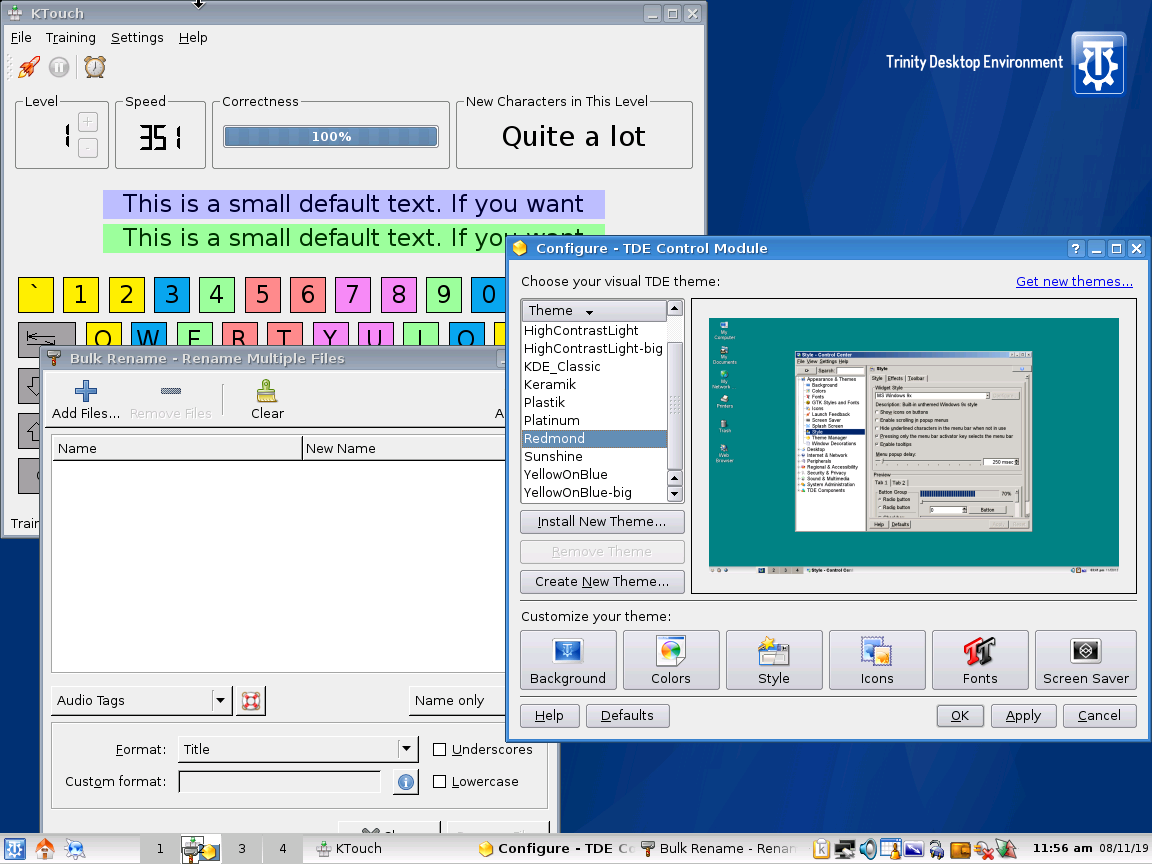The width and height of the screenshot is (1152, 864).
Task: Click the volume speaker tray icon
Action: pos(868,849)
